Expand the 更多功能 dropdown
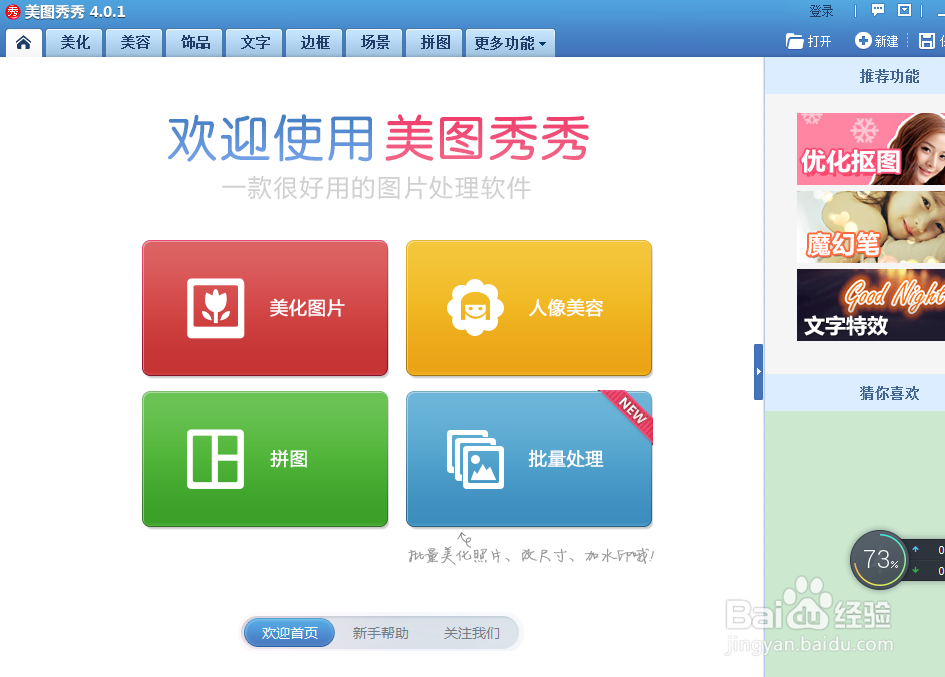The width and height of the screenshot is (945, 677). coord(510,43)
